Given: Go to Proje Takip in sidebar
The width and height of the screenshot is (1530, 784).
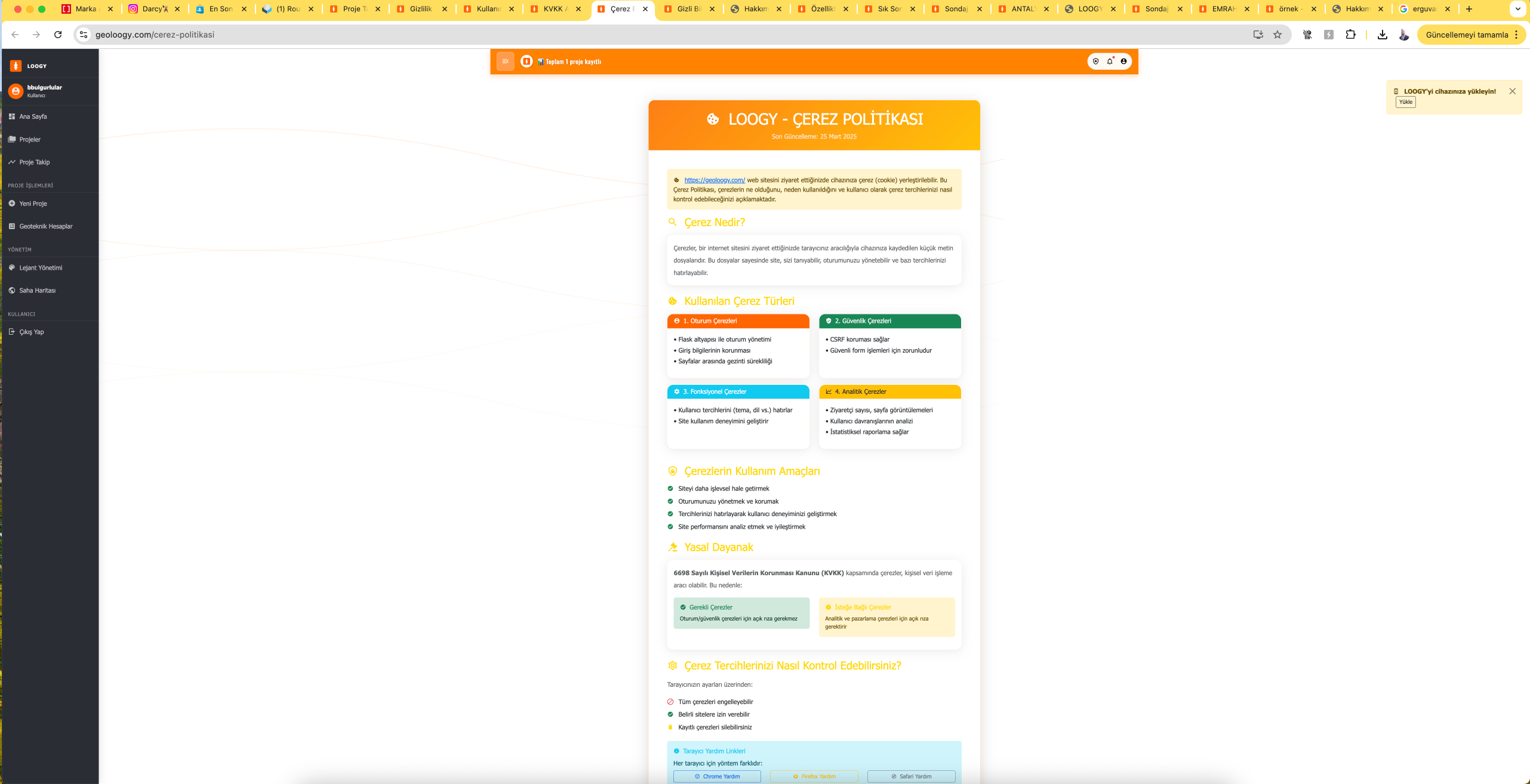Looking at the screenshot, I should 34,162.
